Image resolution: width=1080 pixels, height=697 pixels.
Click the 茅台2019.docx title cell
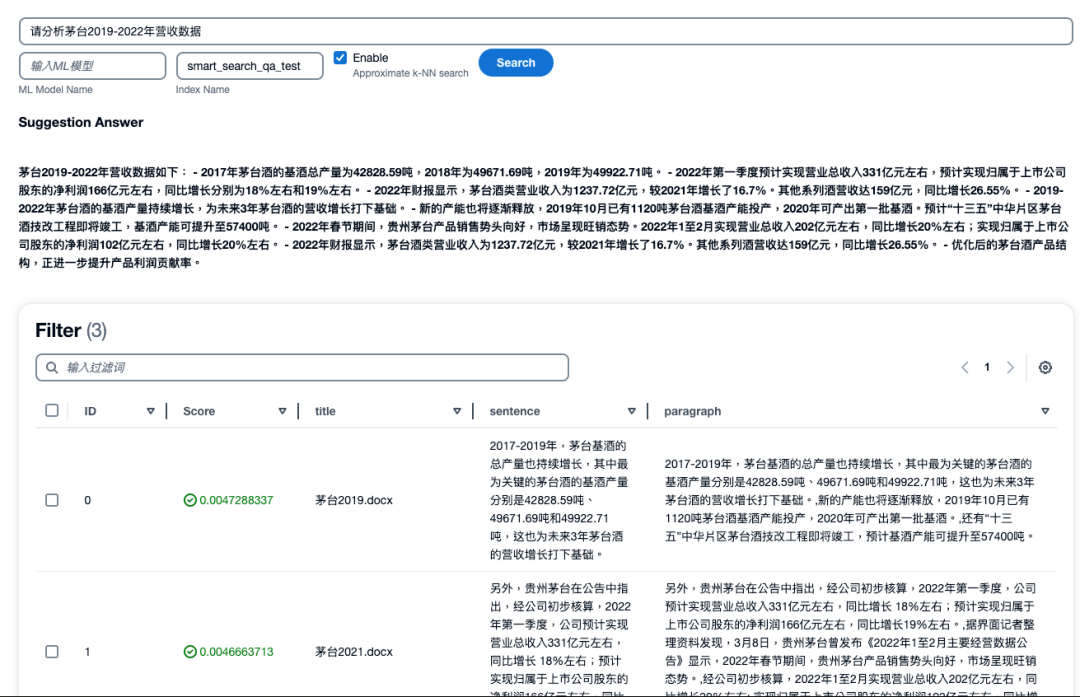coord(353,500)
